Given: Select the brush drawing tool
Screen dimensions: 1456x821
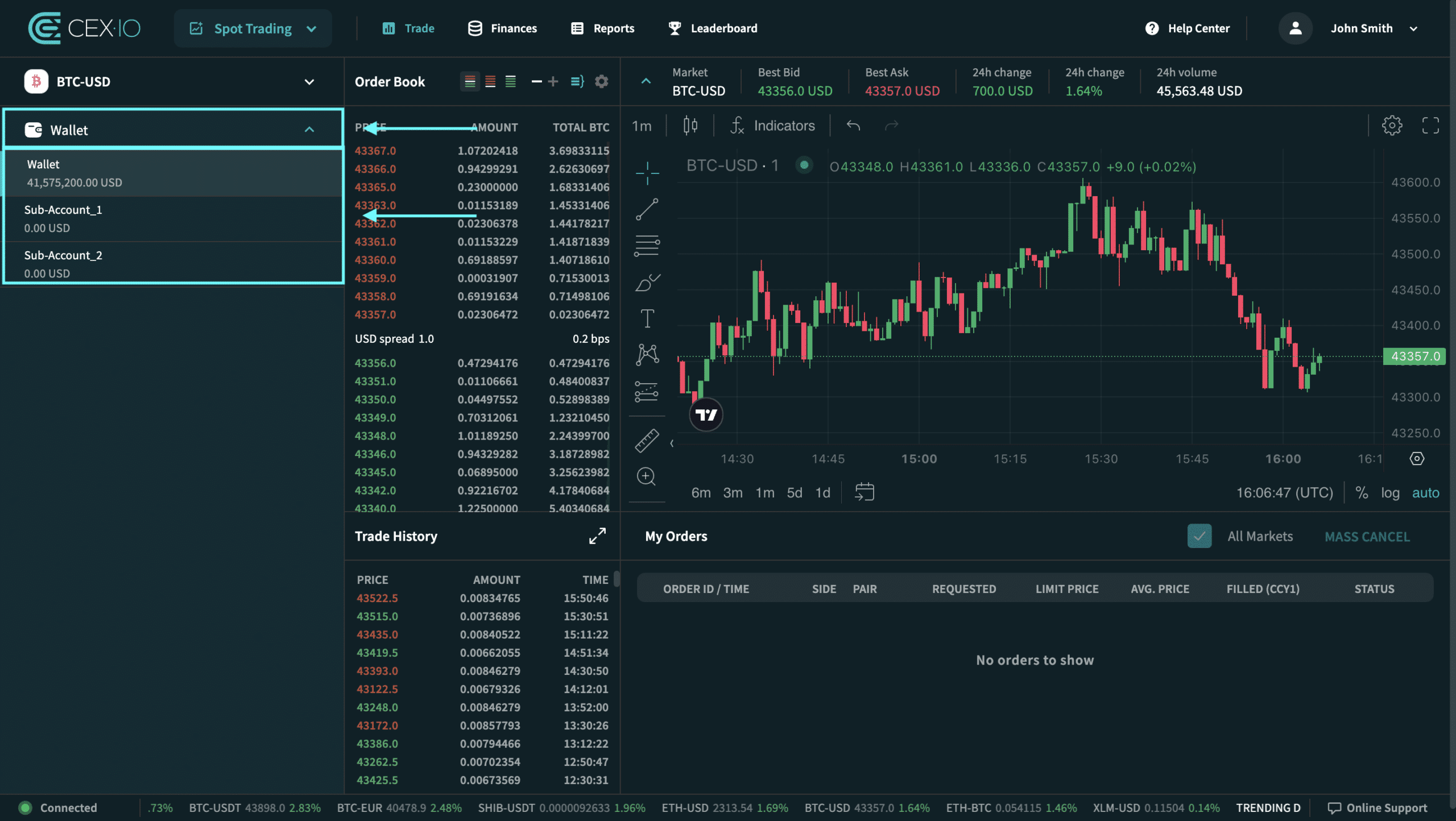Looking at the screenshot, I should pos(647,282).
